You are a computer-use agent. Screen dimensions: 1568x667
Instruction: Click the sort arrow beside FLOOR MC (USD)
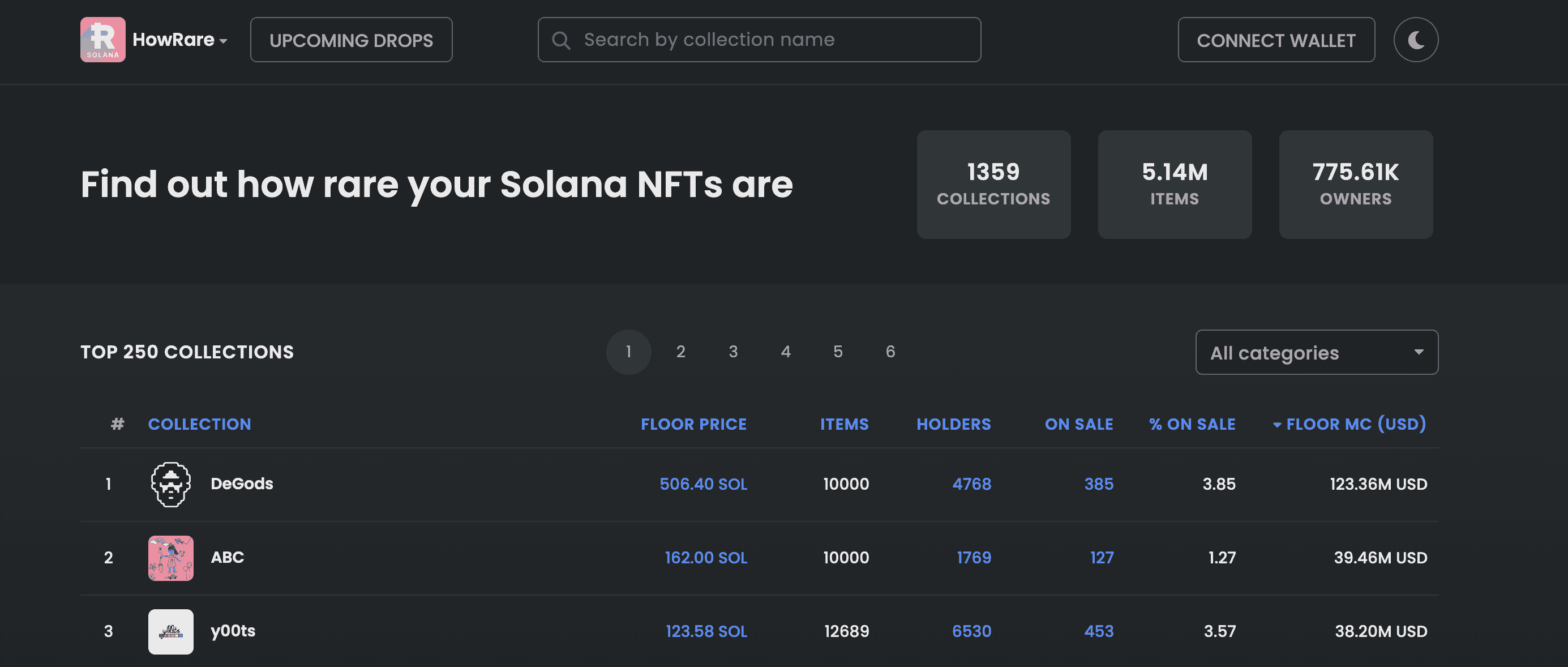pos(1276,424)
